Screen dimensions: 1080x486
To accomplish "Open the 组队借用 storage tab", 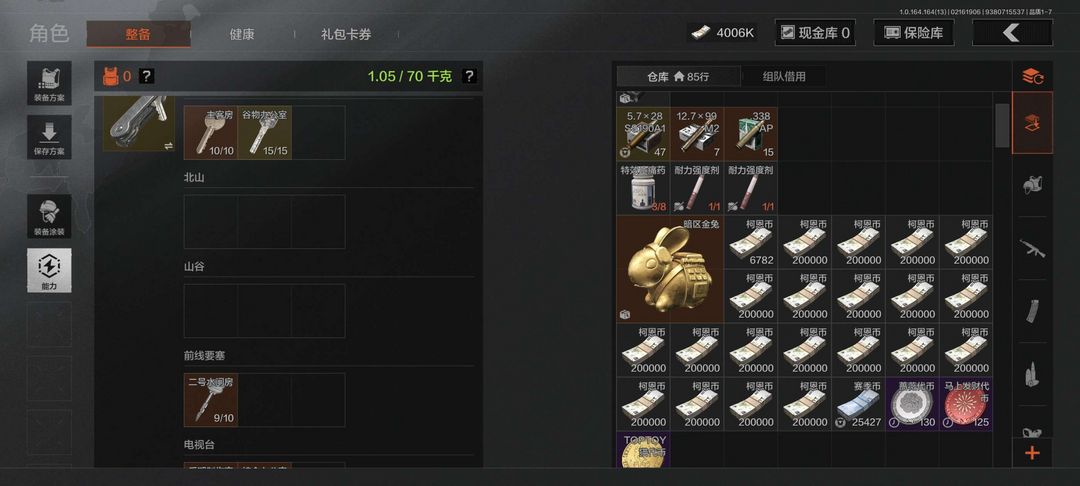I will coord(784,76).
